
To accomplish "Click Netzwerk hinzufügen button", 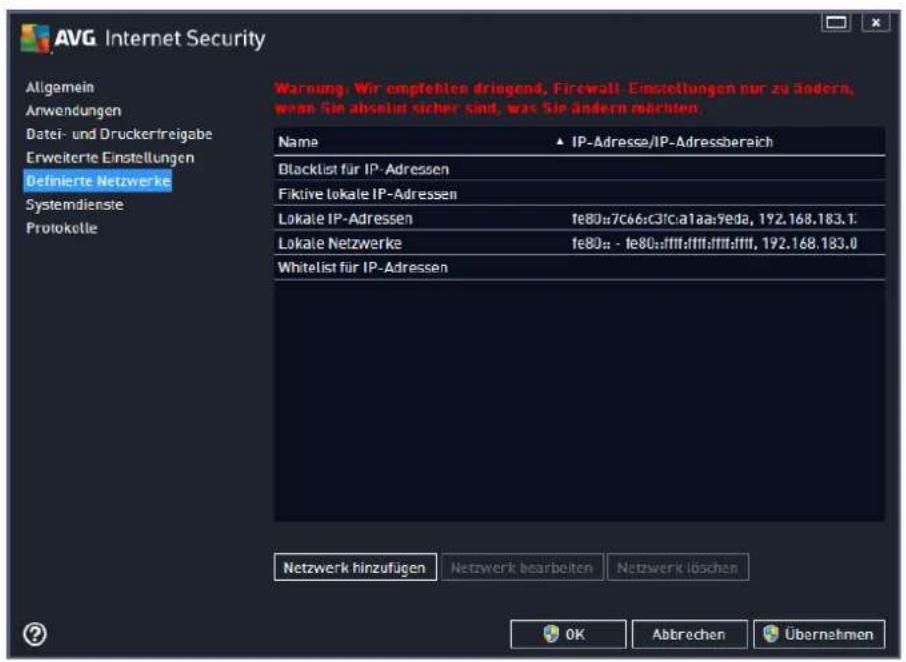I will click(x=355, y=567).
